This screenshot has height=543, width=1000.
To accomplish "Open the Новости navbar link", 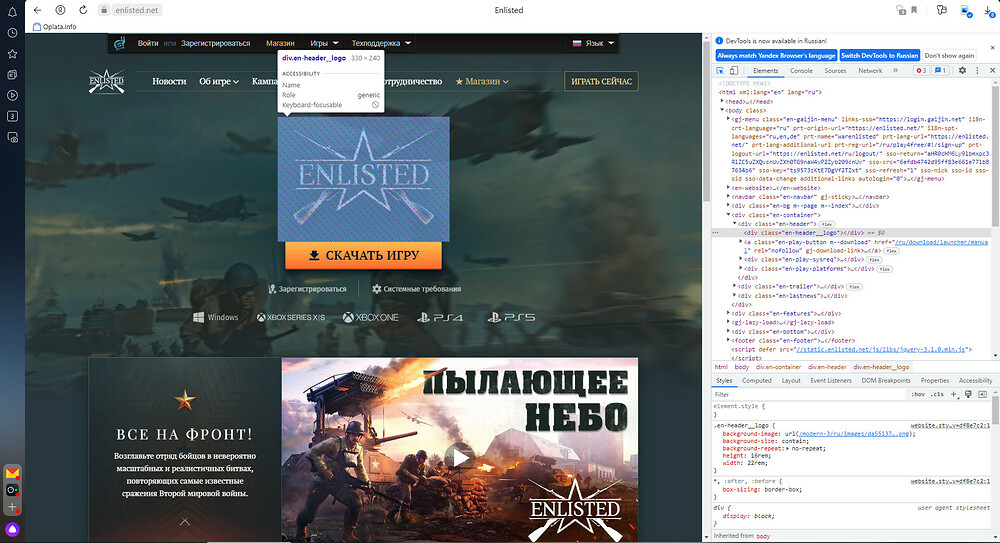I will coord(169,82).
